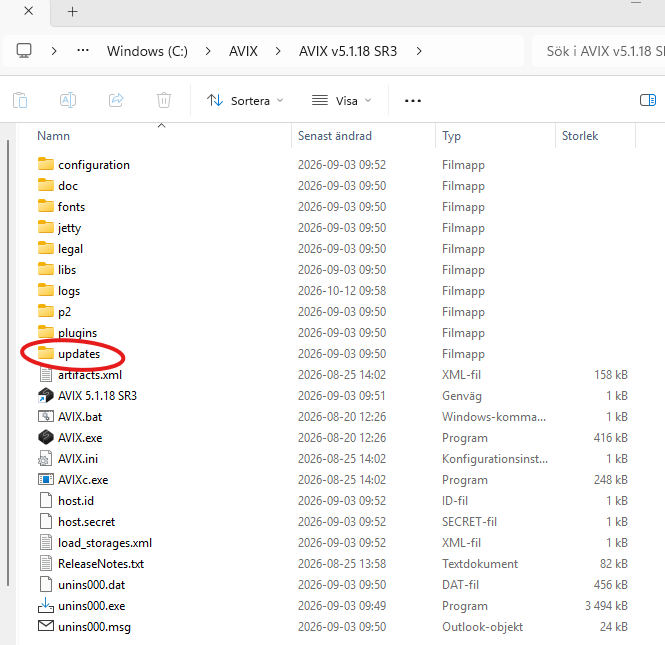Image resolution: width=665 pixels, height=645 pixels.
Task: Select load_storages.xml file name
Action: click(105, 543)
